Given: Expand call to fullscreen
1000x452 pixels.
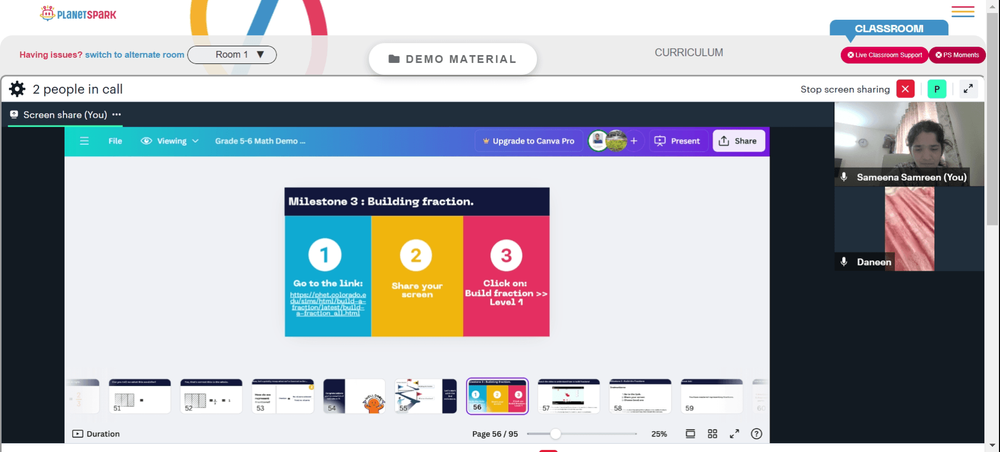Looking at the screenshot, I should pyautogui.click(x=968, y=89).
